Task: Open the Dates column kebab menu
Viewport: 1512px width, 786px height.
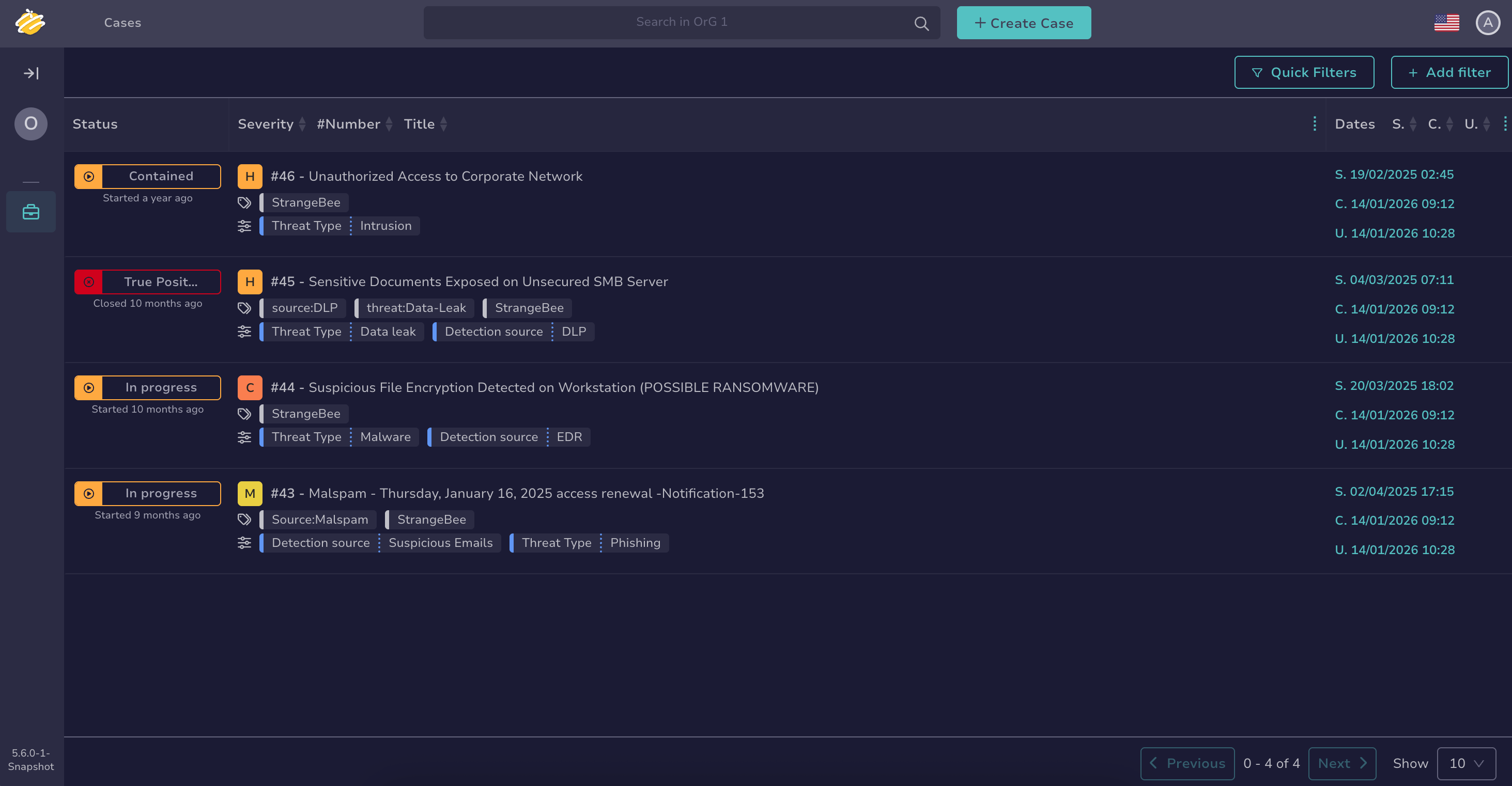Action: (x=1314, y=124)
